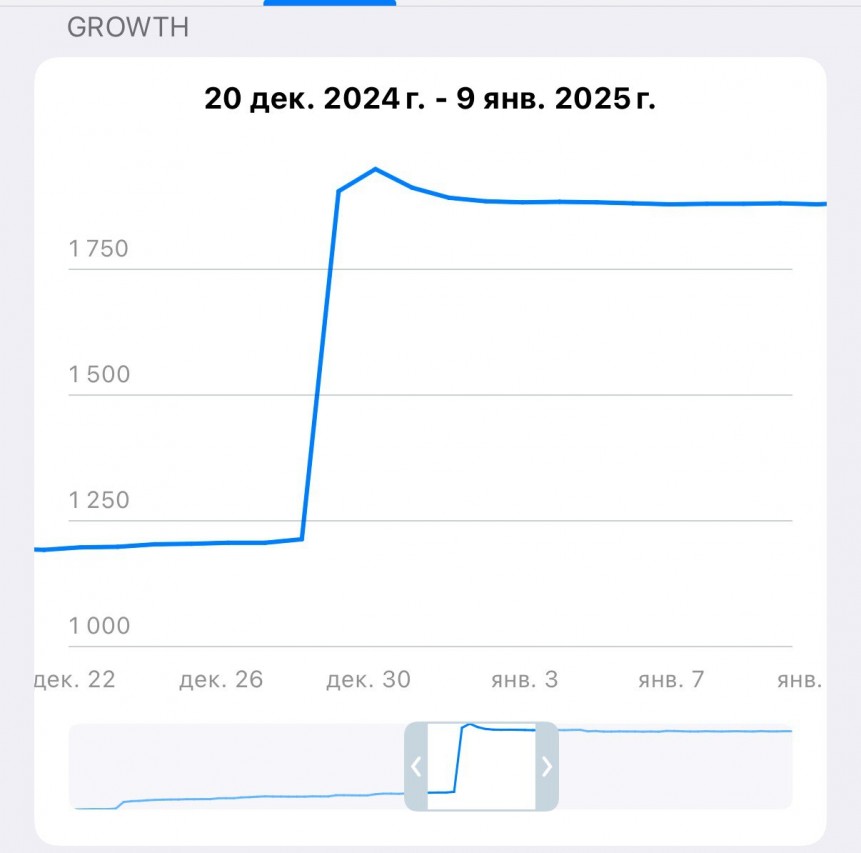Image resolution: width=861 pixels, height=853 pixels.
Task: Tap the flat line segment before the jump
Action: point(180,543)
